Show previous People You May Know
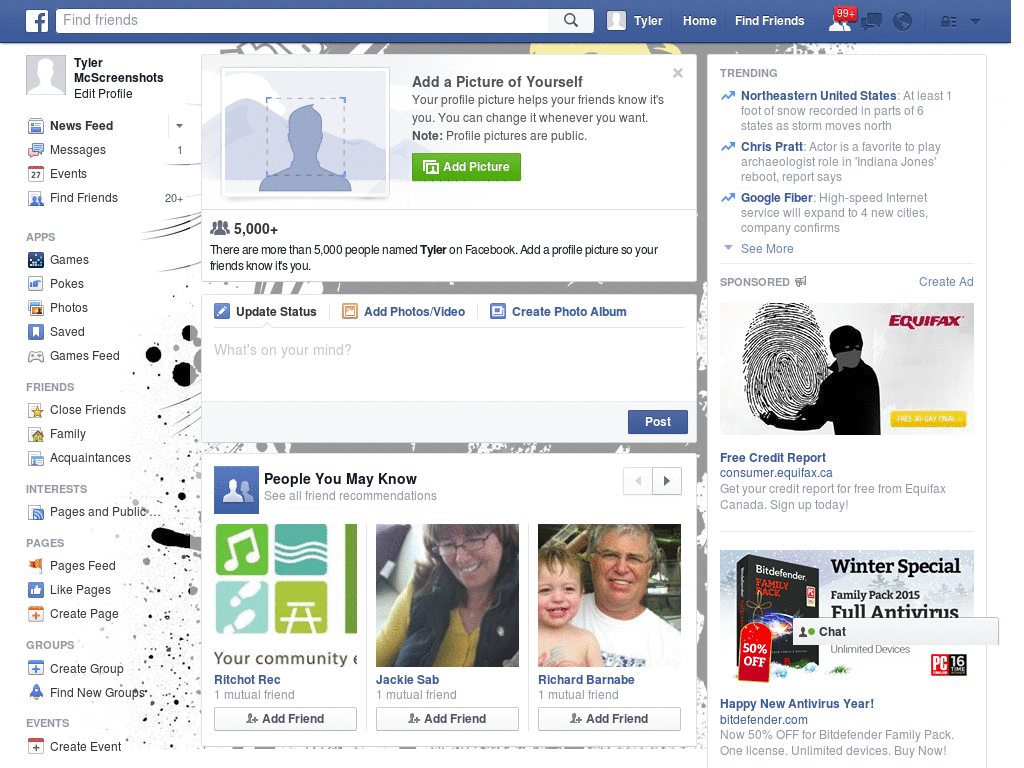1024x768 pixels. pyautogui.click(x=638, y=481)
